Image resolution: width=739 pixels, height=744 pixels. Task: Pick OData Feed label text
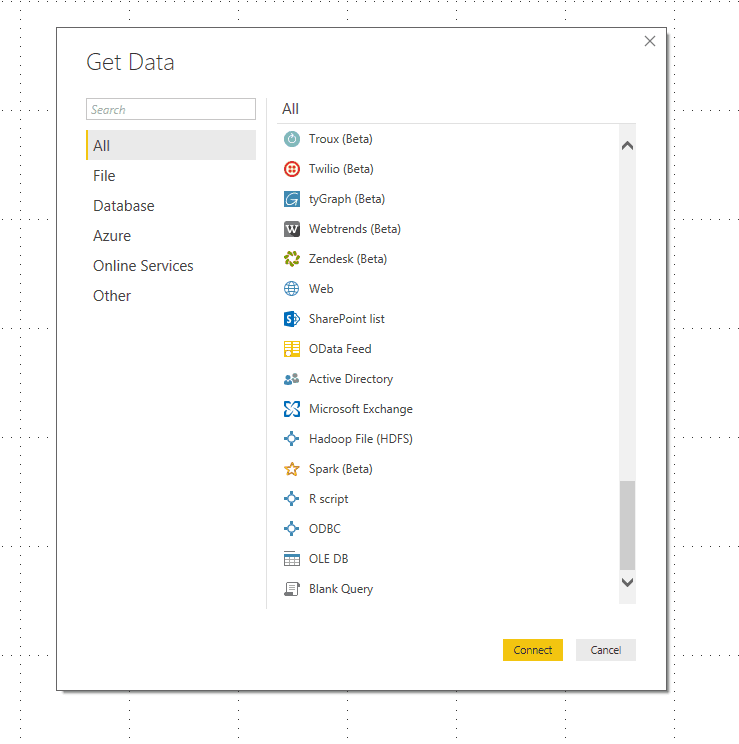pos(340,349)
